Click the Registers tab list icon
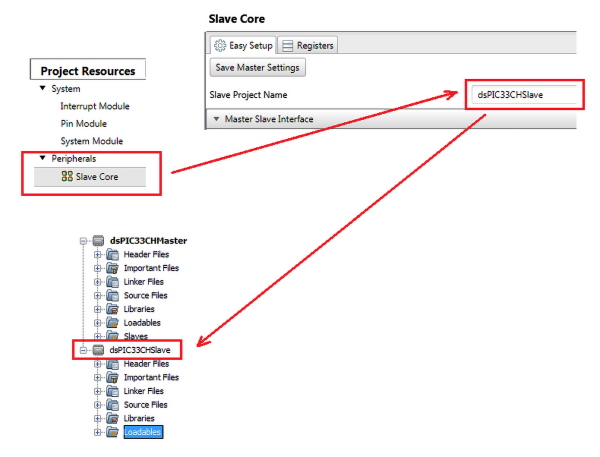 pyautogui.click(x=288, y=45)
